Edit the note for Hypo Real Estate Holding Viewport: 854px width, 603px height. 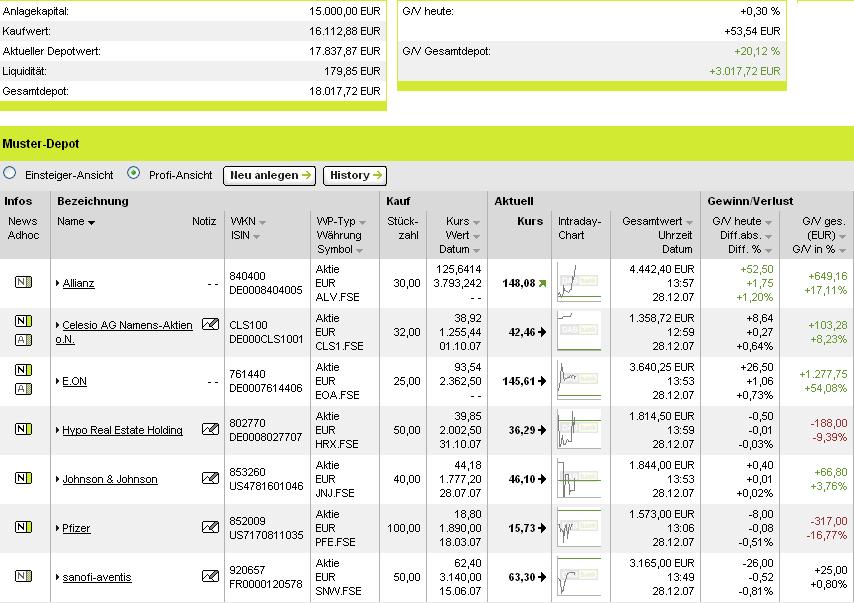[210, 429]
